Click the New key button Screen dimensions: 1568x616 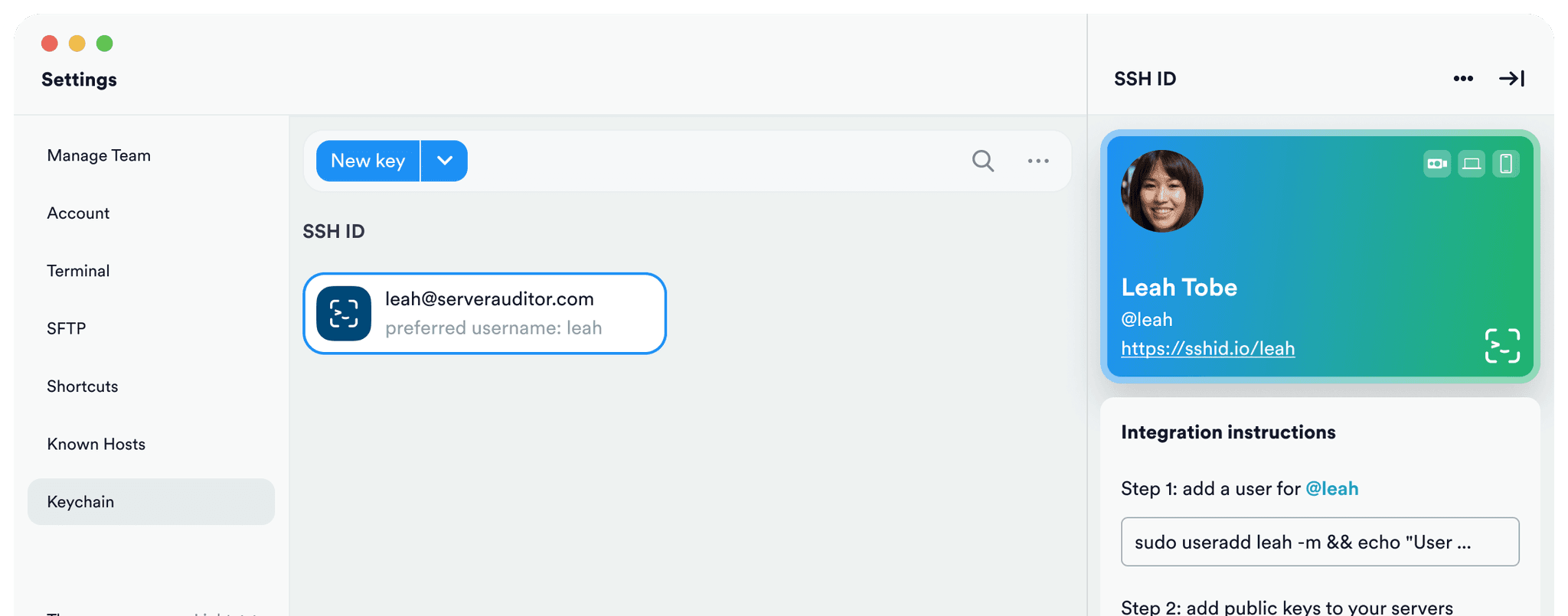click(x=368, y=161)
